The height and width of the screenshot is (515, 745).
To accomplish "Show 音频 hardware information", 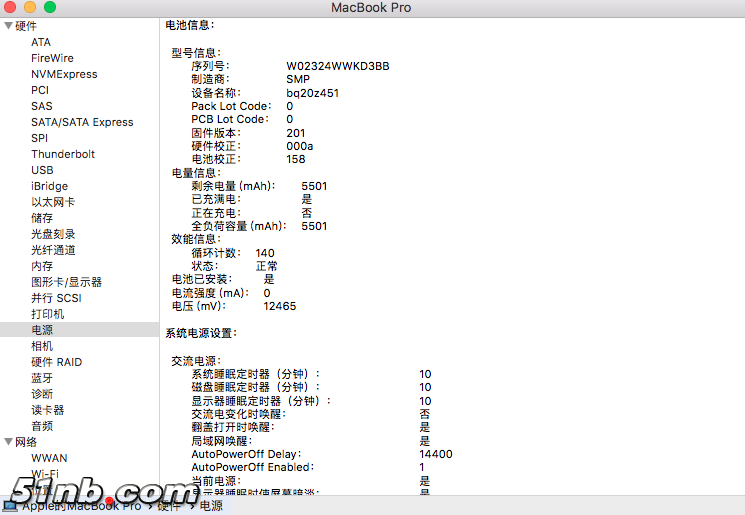I will click(42, 426).
